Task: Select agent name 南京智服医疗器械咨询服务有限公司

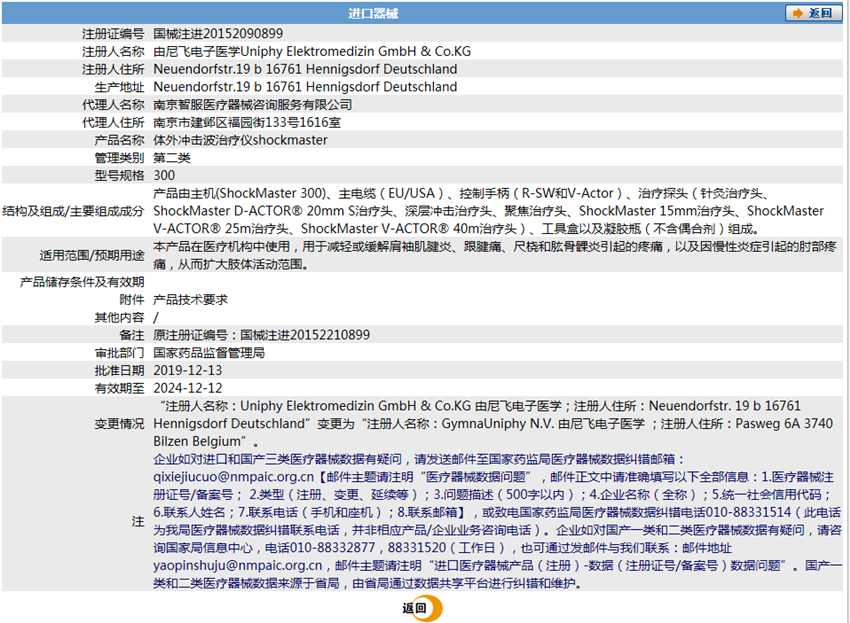Action: [253, 105]
